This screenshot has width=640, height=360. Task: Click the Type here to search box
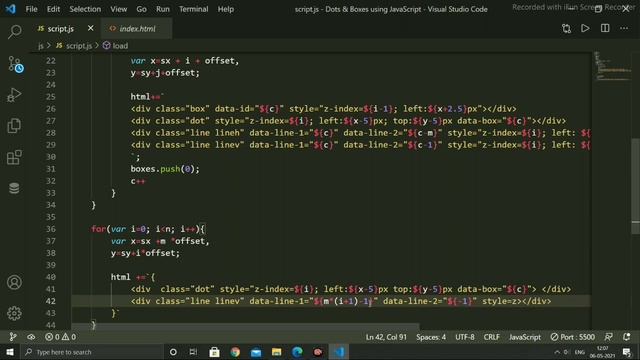(x=92, y=352)
